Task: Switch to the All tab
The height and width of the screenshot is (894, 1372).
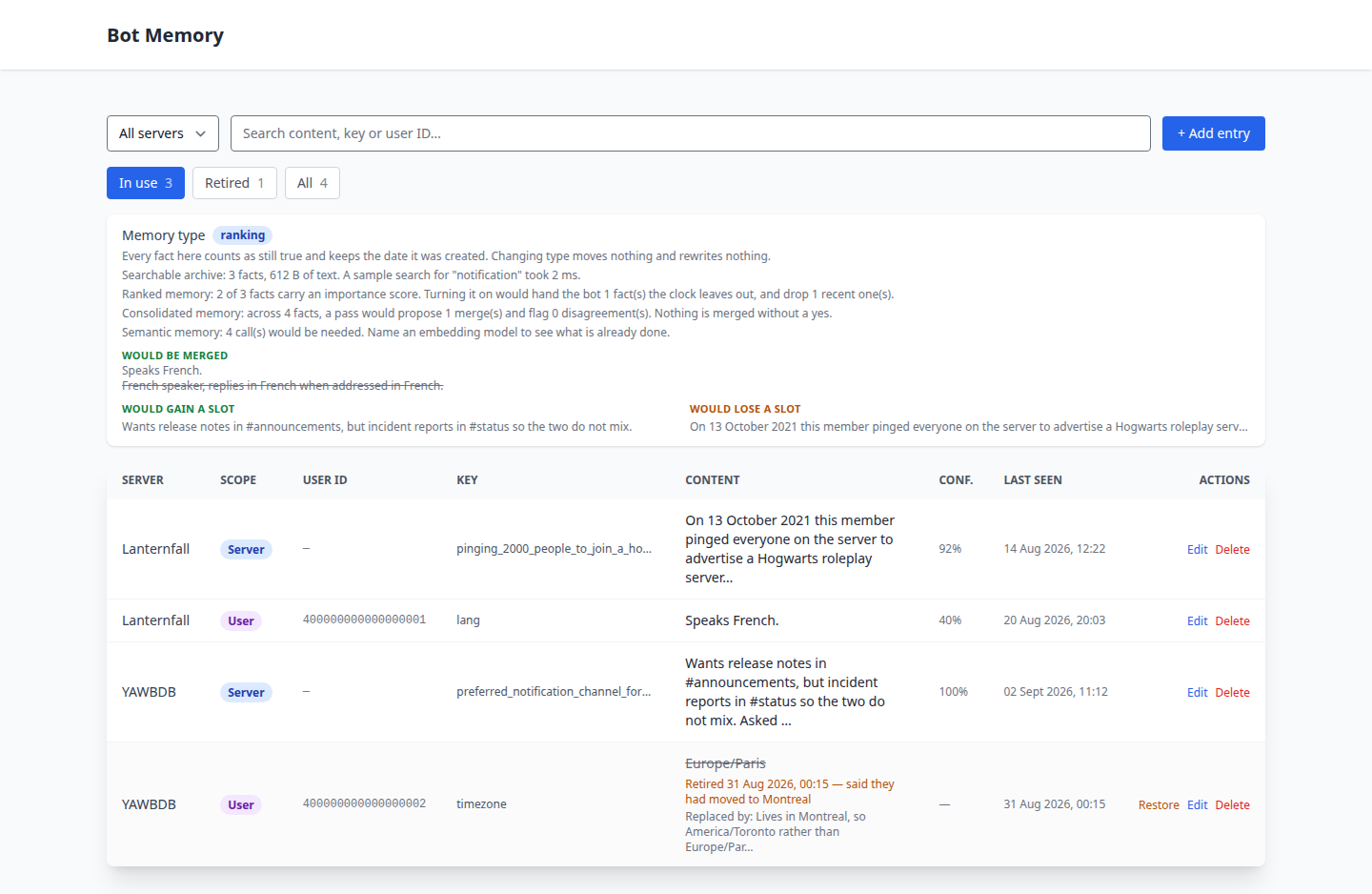Action: tap(313, 183)
